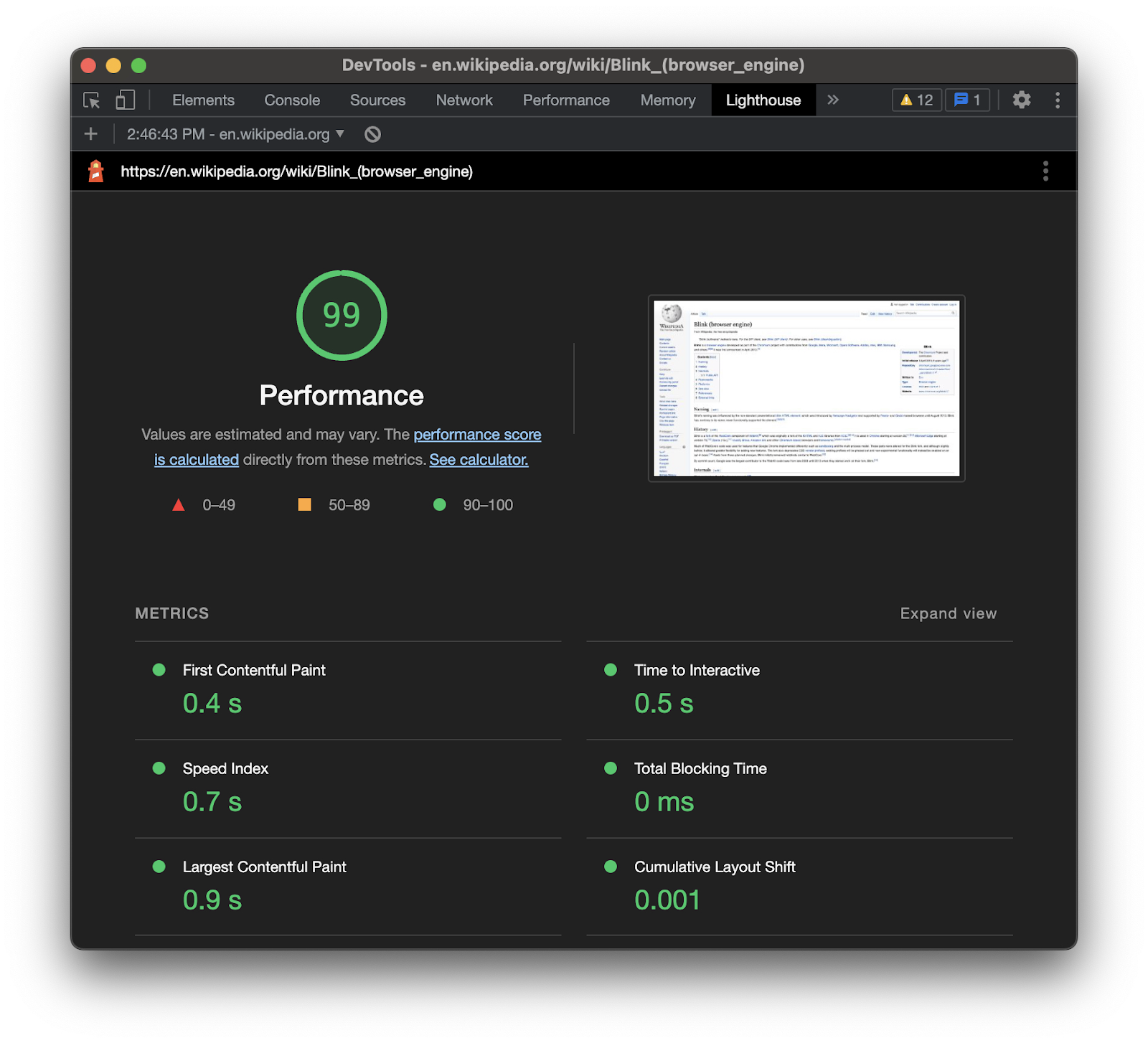Activate the inspect element picker icon
This screenshot has height=1043, width=1148.
pyautogui.click(x=92, y=100)
